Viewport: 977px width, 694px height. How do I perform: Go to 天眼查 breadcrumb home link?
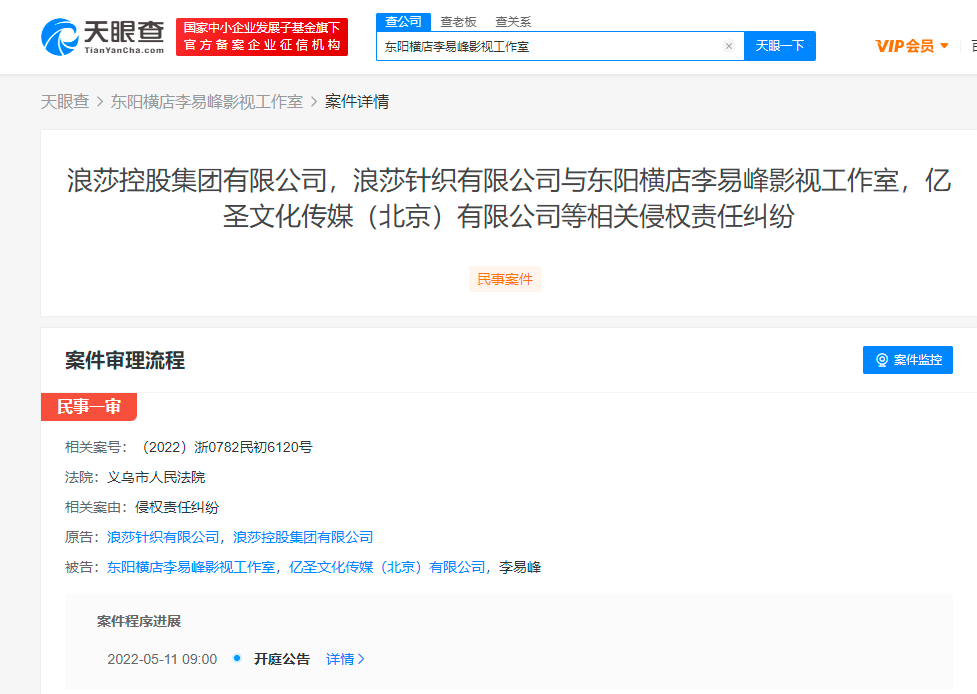(64, 102)
